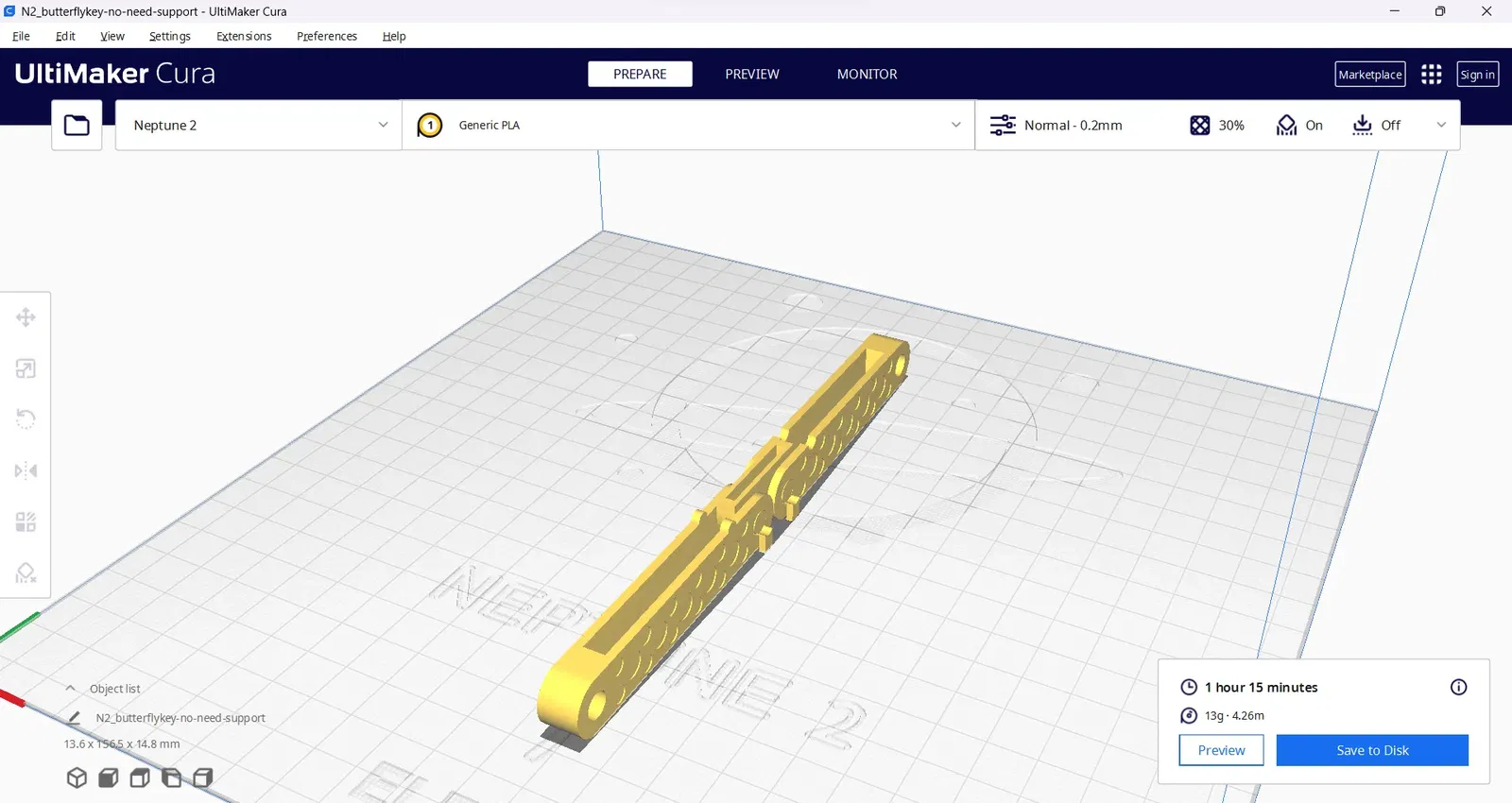
Task: Click the Sign in button
Action: (x=1478, y=75)
